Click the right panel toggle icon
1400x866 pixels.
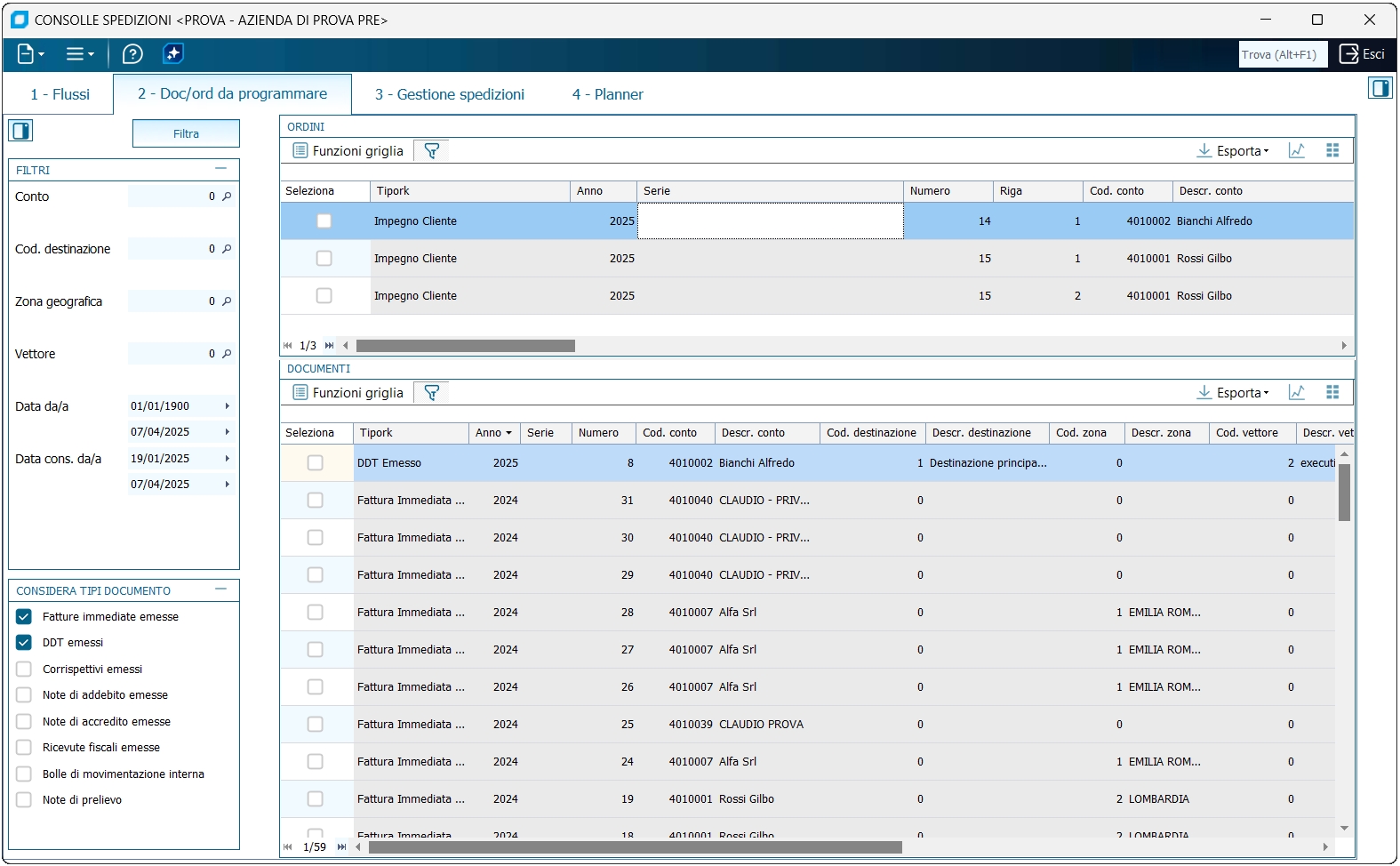click(x=1380, y=88)
